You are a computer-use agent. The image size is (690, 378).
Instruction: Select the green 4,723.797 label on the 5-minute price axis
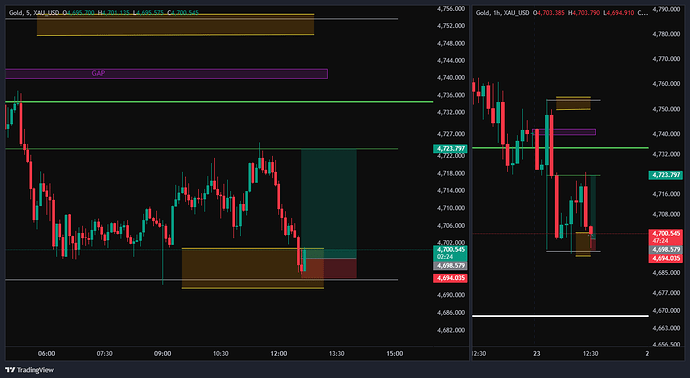[x=450, y=149]
